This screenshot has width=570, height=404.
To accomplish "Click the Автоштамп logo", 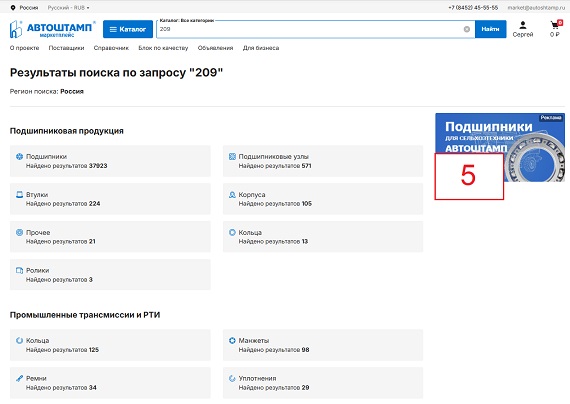I will coord(52,29).
